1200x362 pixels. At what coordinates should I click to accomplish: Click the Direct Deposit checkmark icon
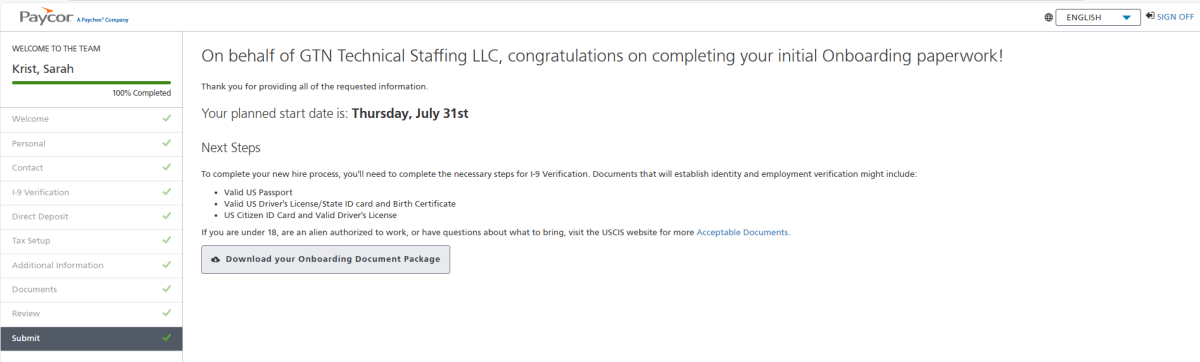(x=166, y=216)
